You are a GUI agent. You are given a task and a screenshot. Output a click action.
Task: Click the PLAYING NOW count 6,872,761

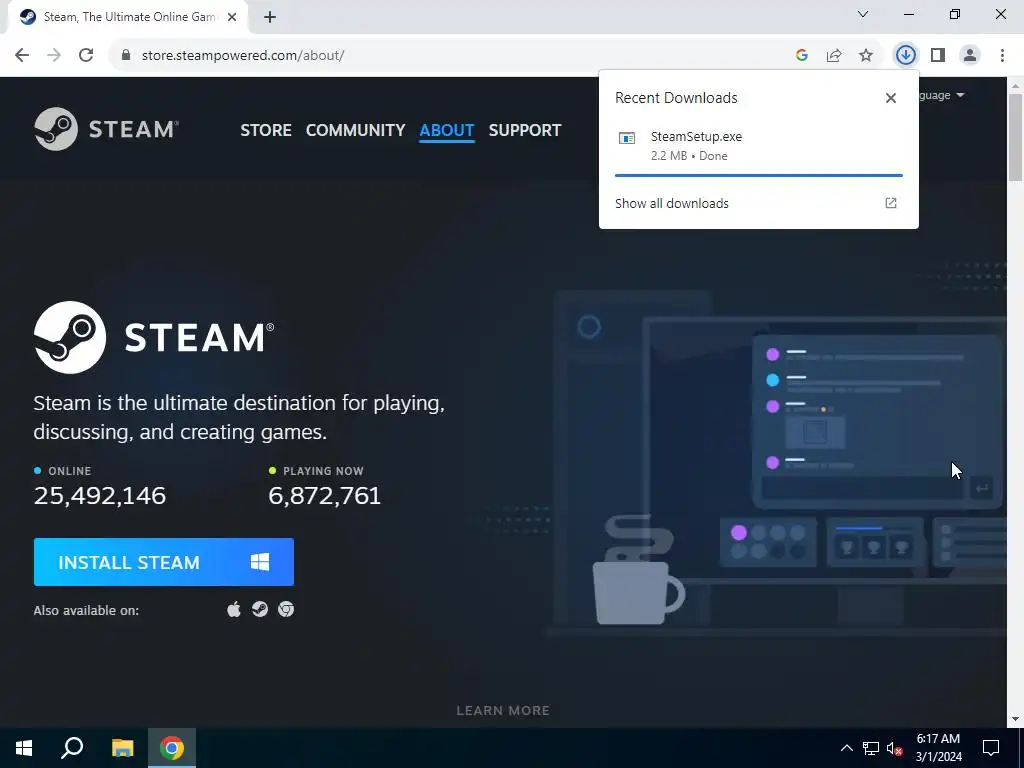[x=325, y=496]
